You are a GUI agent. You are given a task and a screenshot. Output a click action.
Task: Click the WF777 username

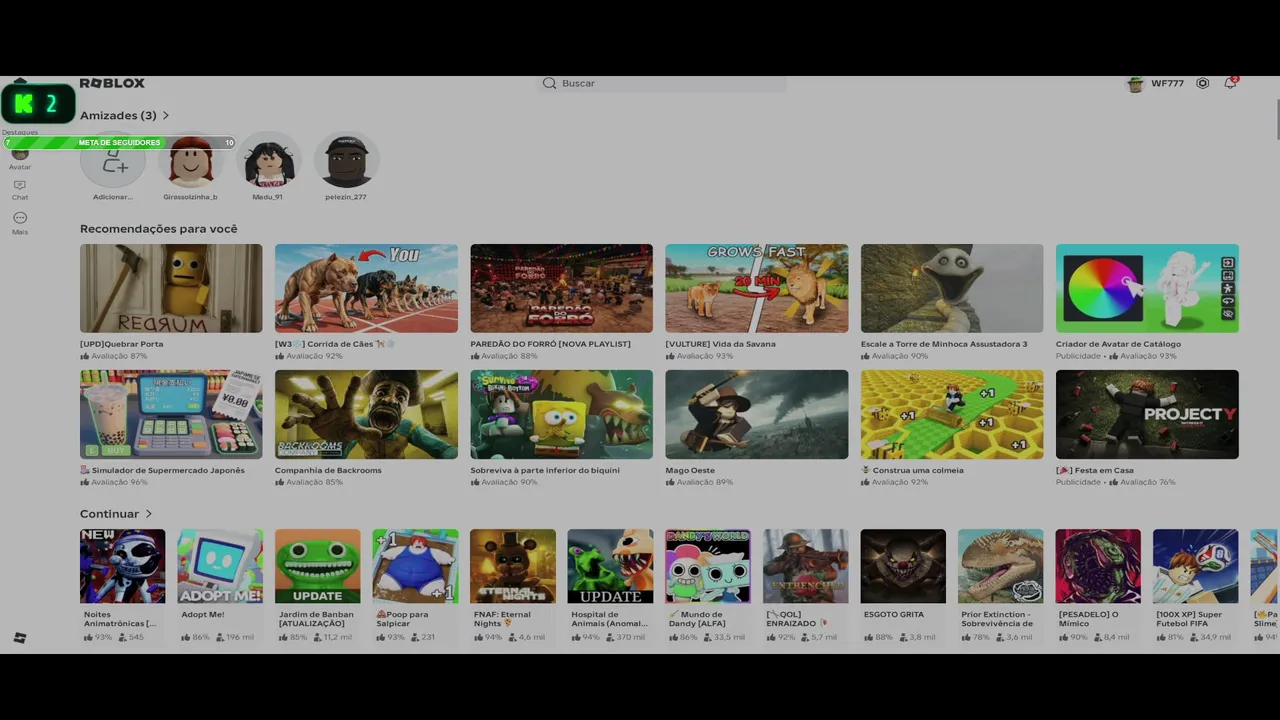pyautogui.click(x=1167, y=83)
